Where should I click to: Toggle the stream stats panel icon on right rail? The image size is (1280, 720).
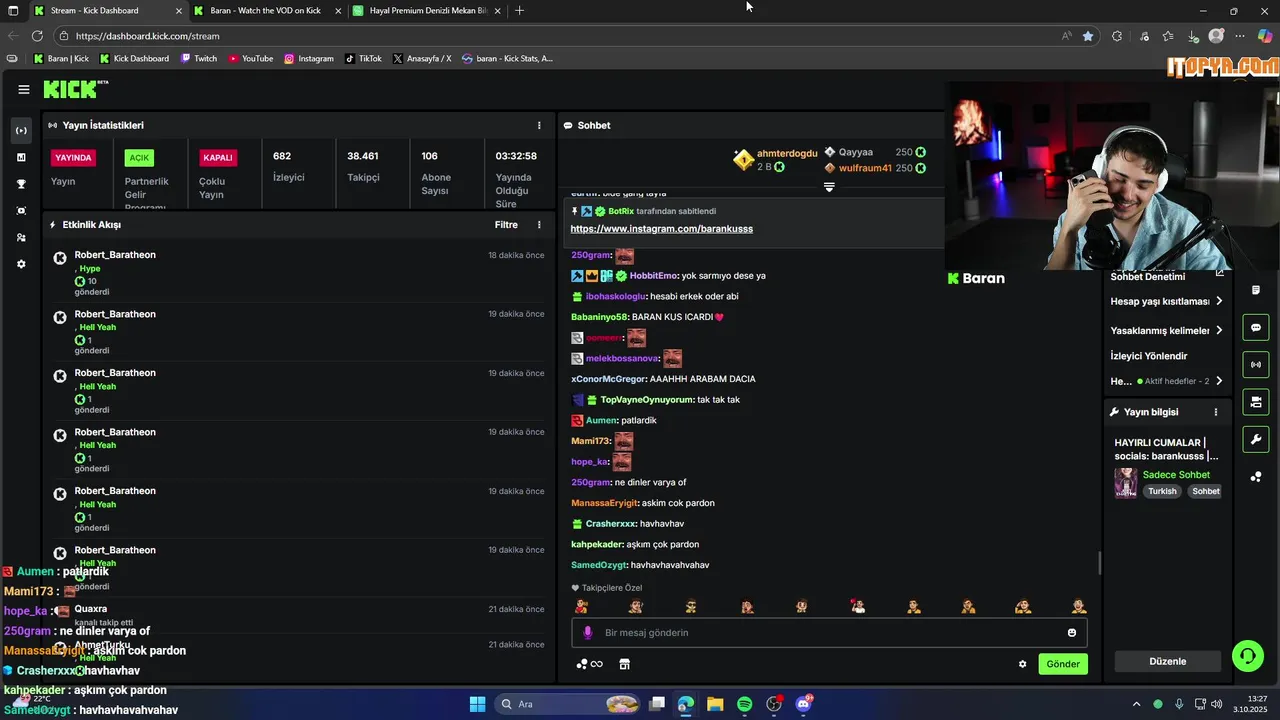pyautogui.click(x=1256, y=365)
